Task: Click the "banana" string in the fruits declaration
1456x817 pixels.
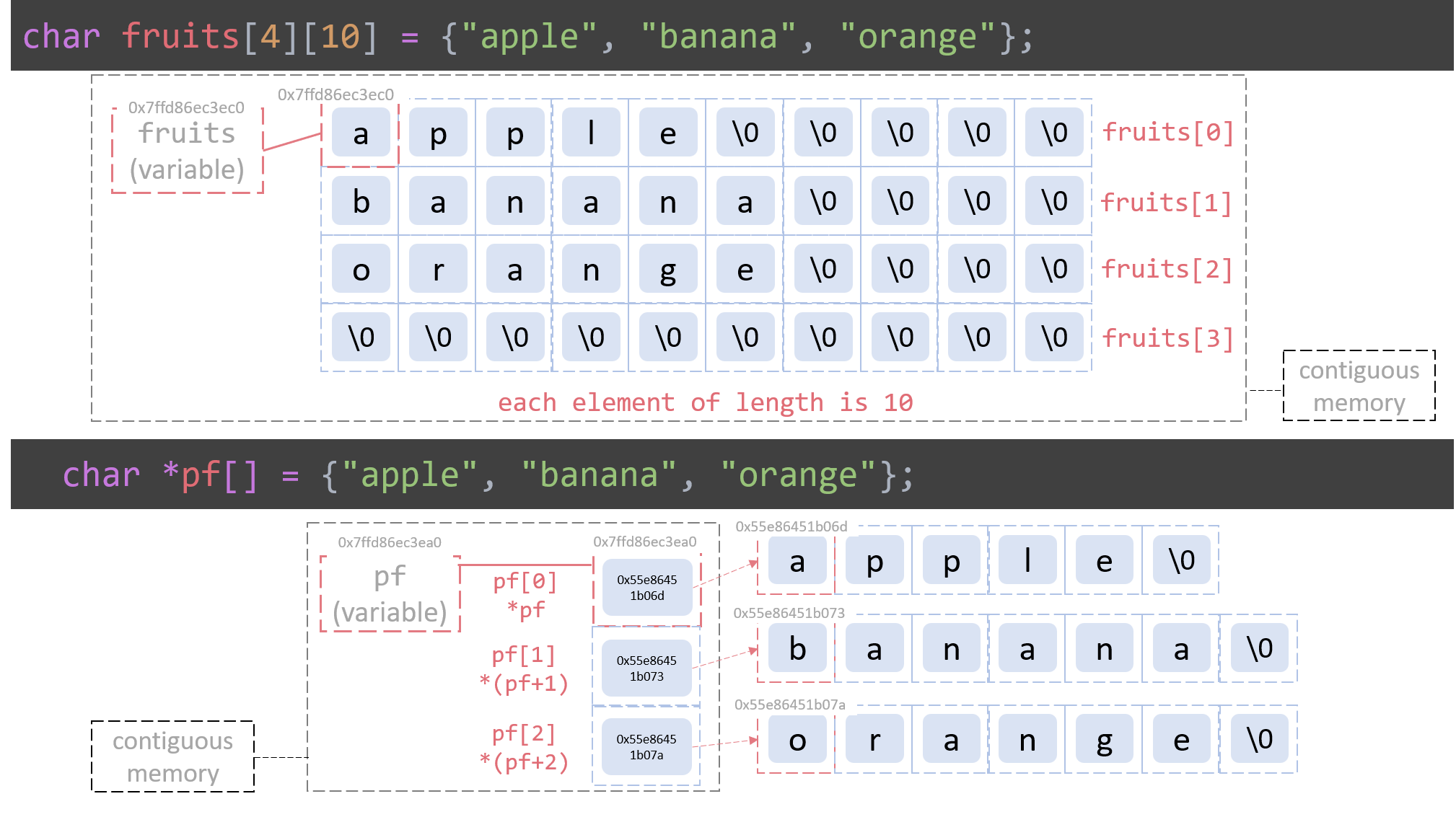Action: click(x=718, y=36)
